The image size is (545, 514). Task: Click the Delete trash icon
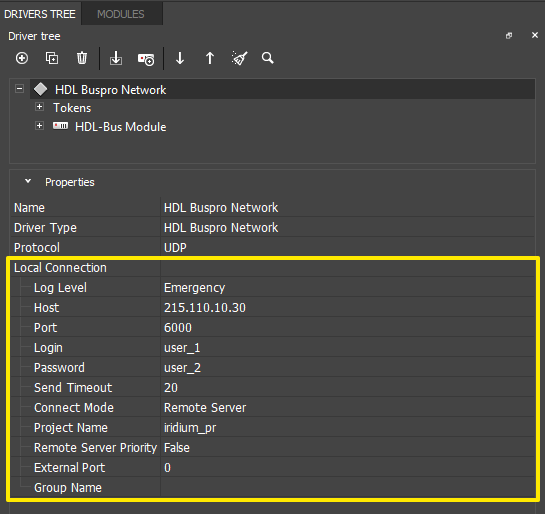[x=82, y=58]
